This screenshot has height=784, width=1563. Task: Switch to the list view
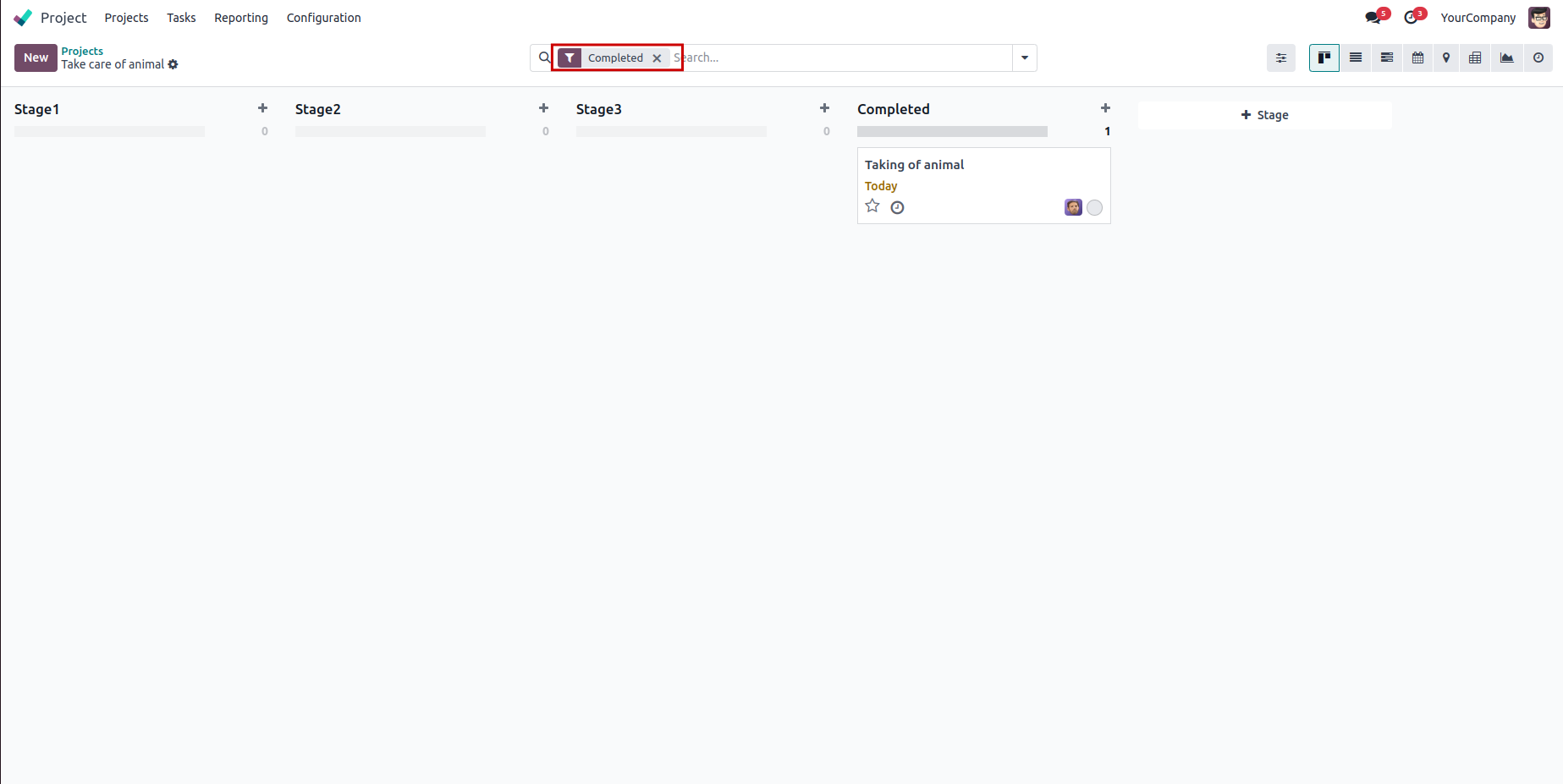coord(1356,58)
